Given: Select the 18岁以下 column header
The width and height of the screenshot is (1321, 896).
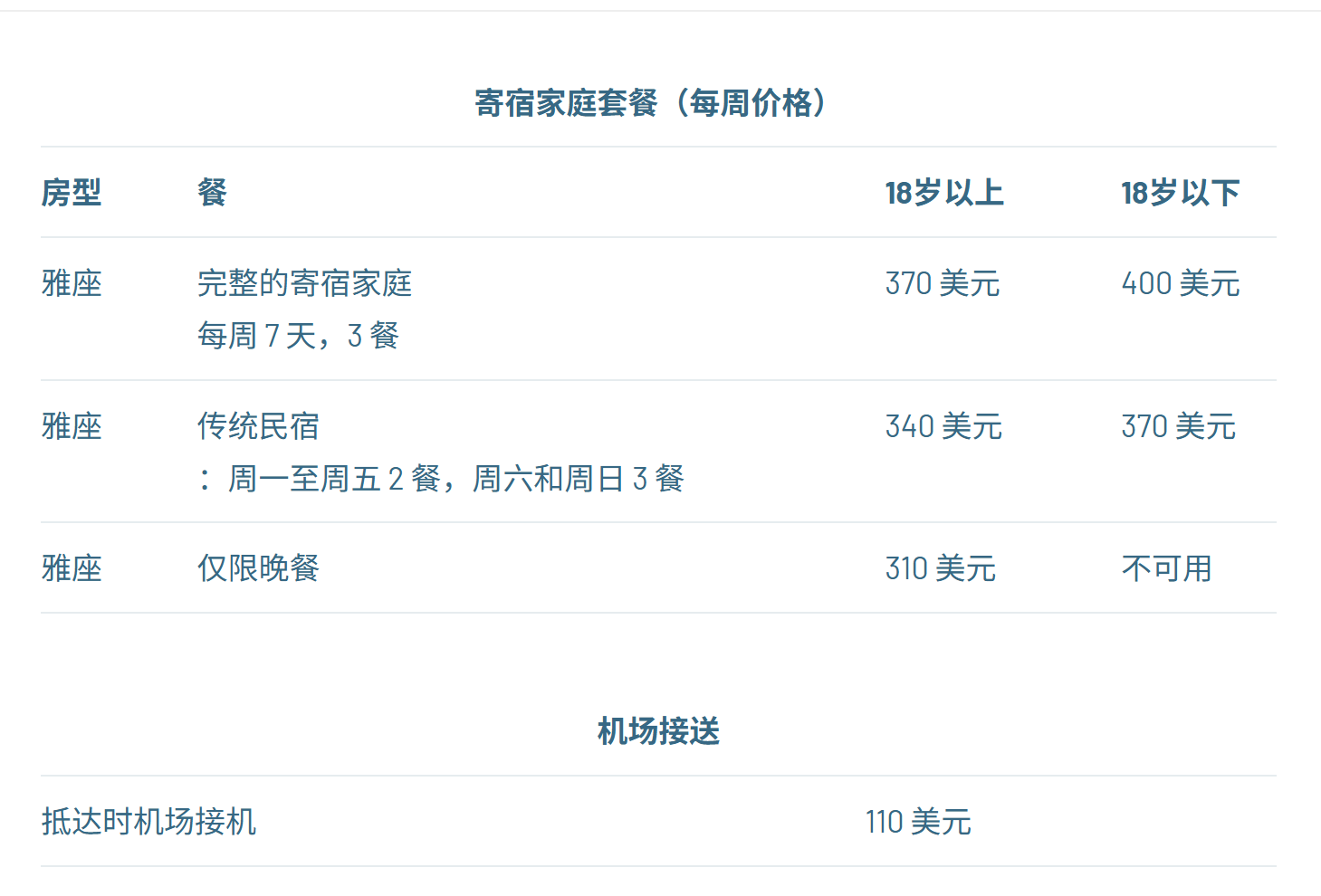Looking at the screenshot, I should tap(1181, 193).
